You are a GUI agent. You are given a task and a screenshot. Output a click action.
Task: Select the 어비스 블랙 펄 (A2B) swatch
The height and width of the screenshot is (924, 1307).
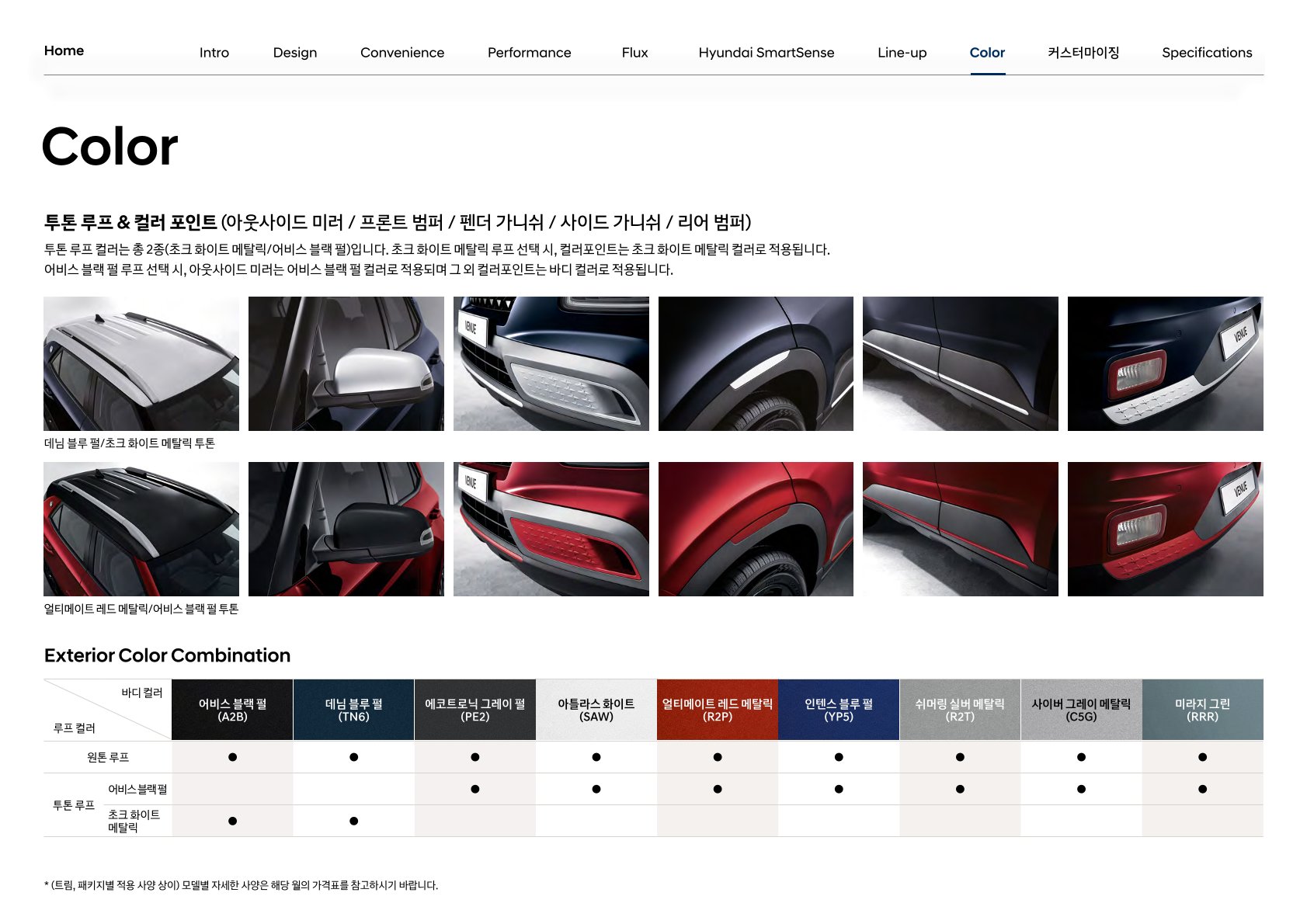point(232,710)
